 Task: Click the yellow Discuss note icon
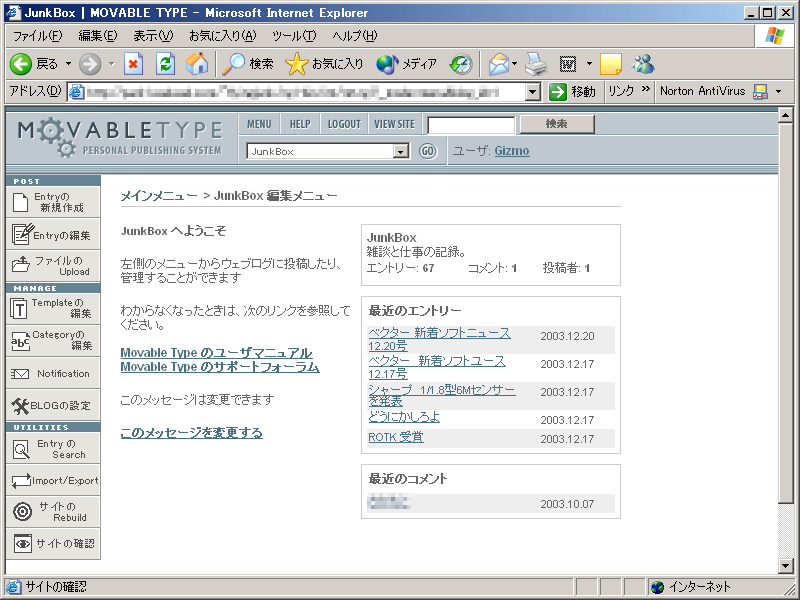tap(611, 64)
